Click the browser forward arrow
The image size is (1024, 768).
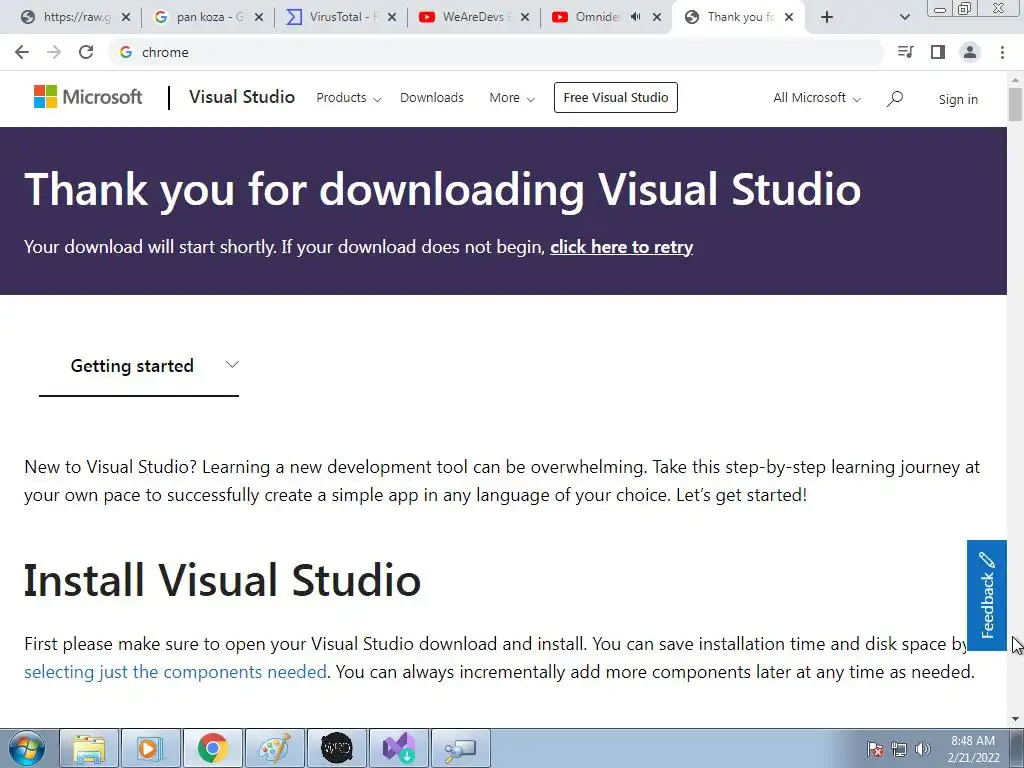54,52
